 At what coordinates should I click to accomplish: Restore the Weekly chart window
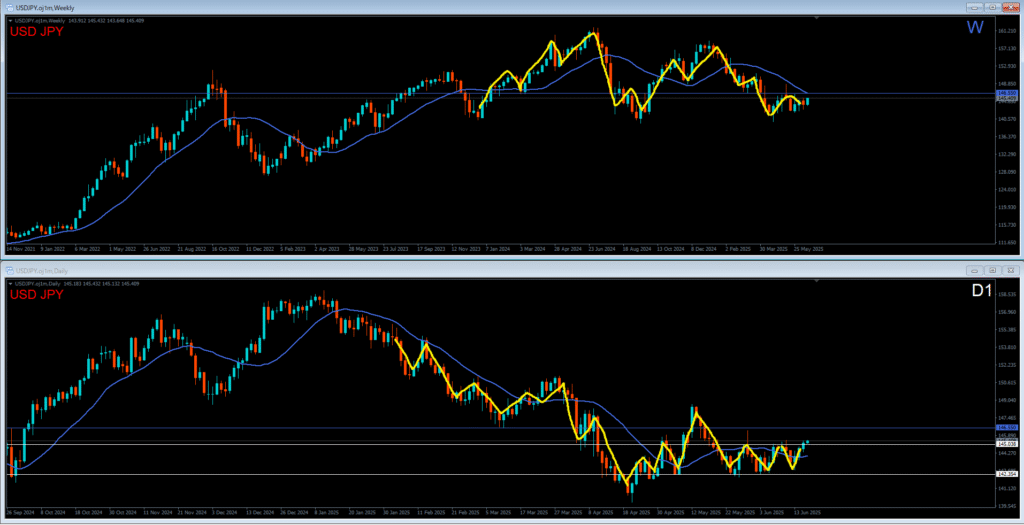tap(993, 8)
